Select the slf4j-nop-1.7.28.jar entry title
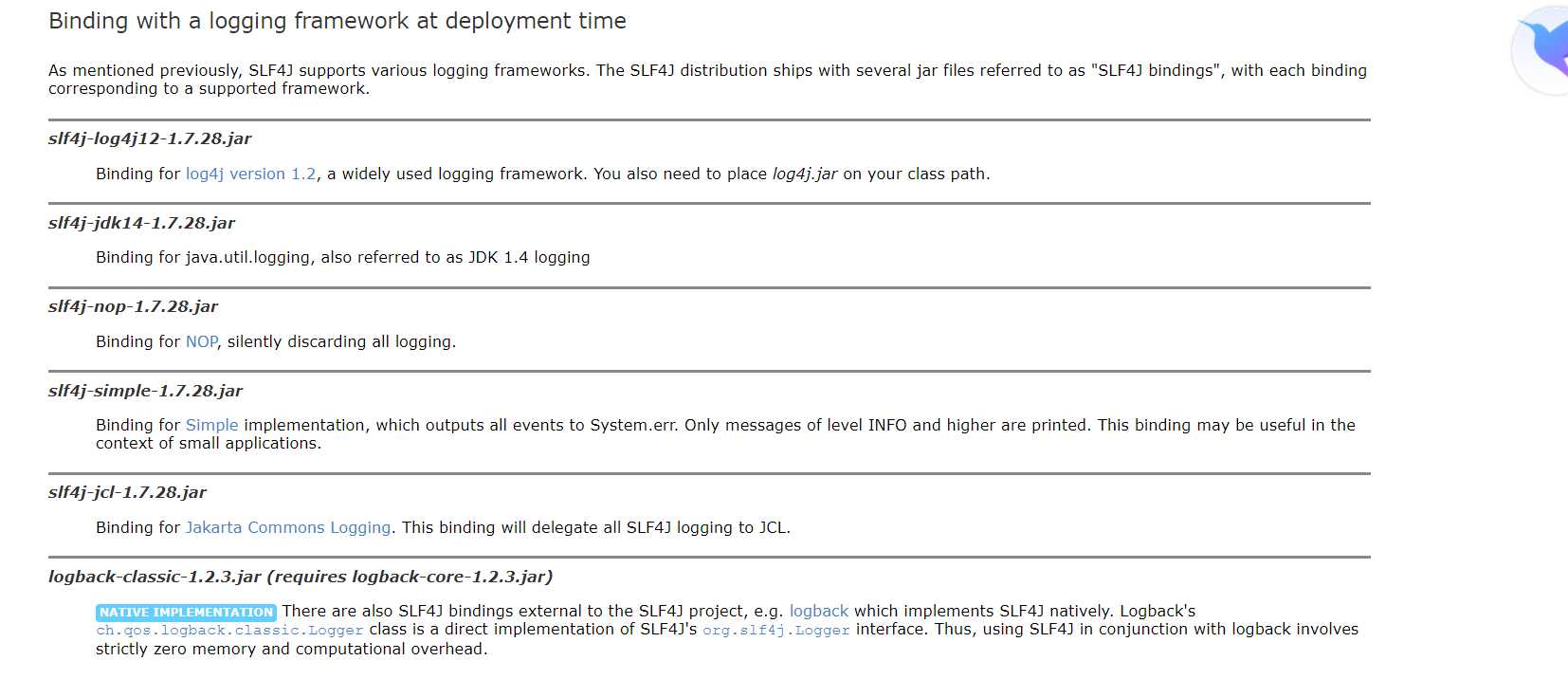This screenshot has height=679, width=1568. pos(133,306)
